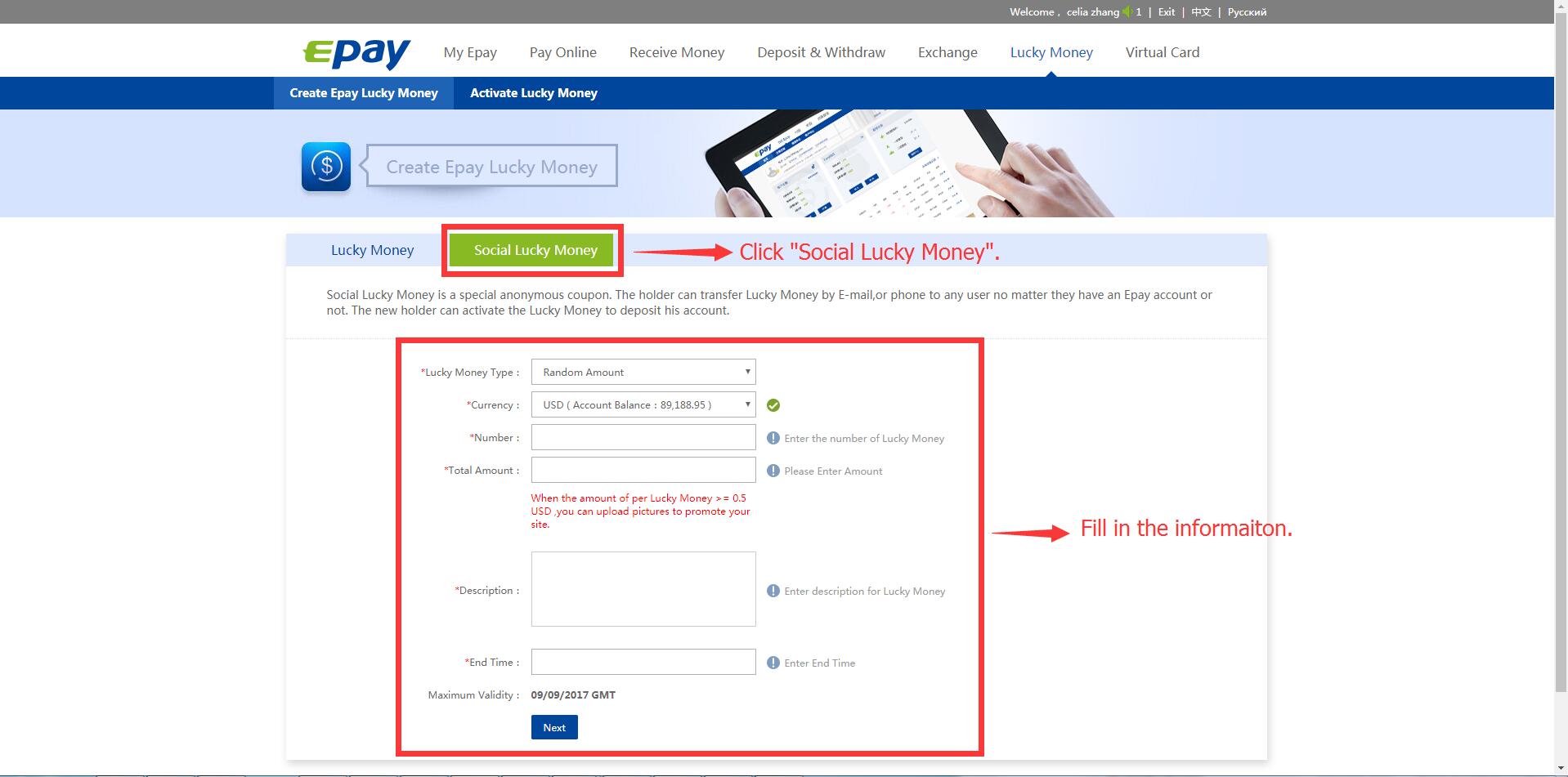
Task: Switch language to Русский
Action: coord(1247,11)
